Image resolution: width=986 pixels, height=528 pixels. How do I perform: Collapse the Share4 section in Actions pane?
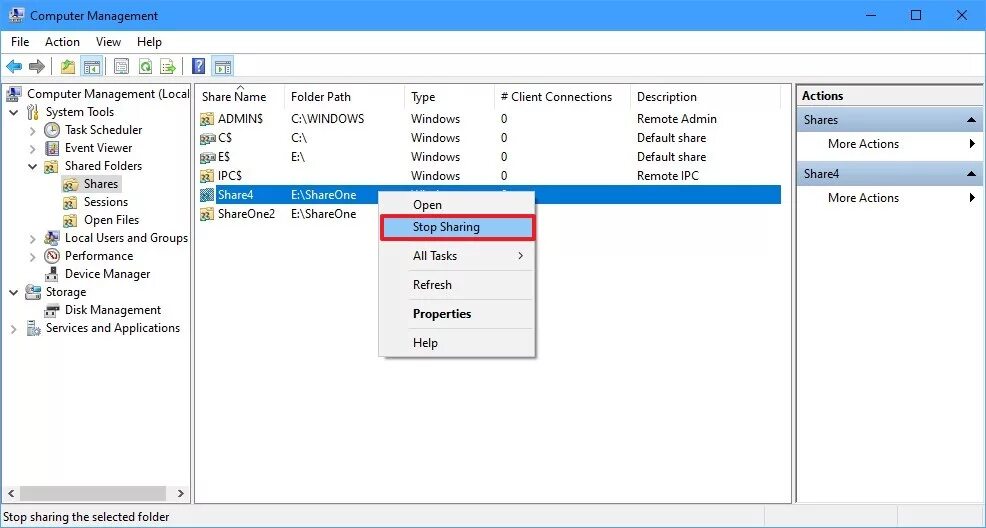point(972,174)
